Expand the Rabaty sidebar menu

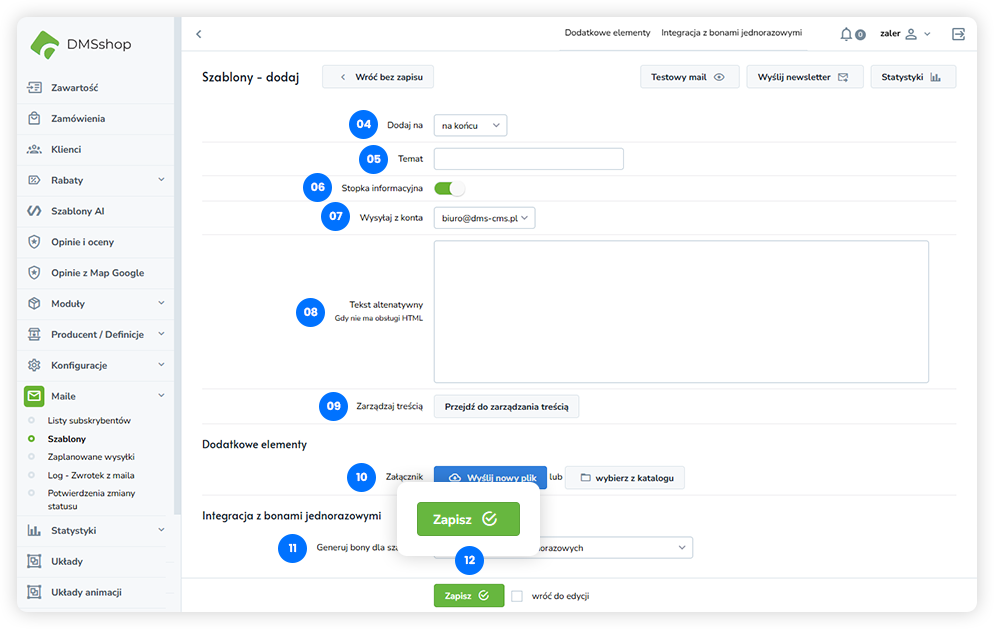point(161,180)
